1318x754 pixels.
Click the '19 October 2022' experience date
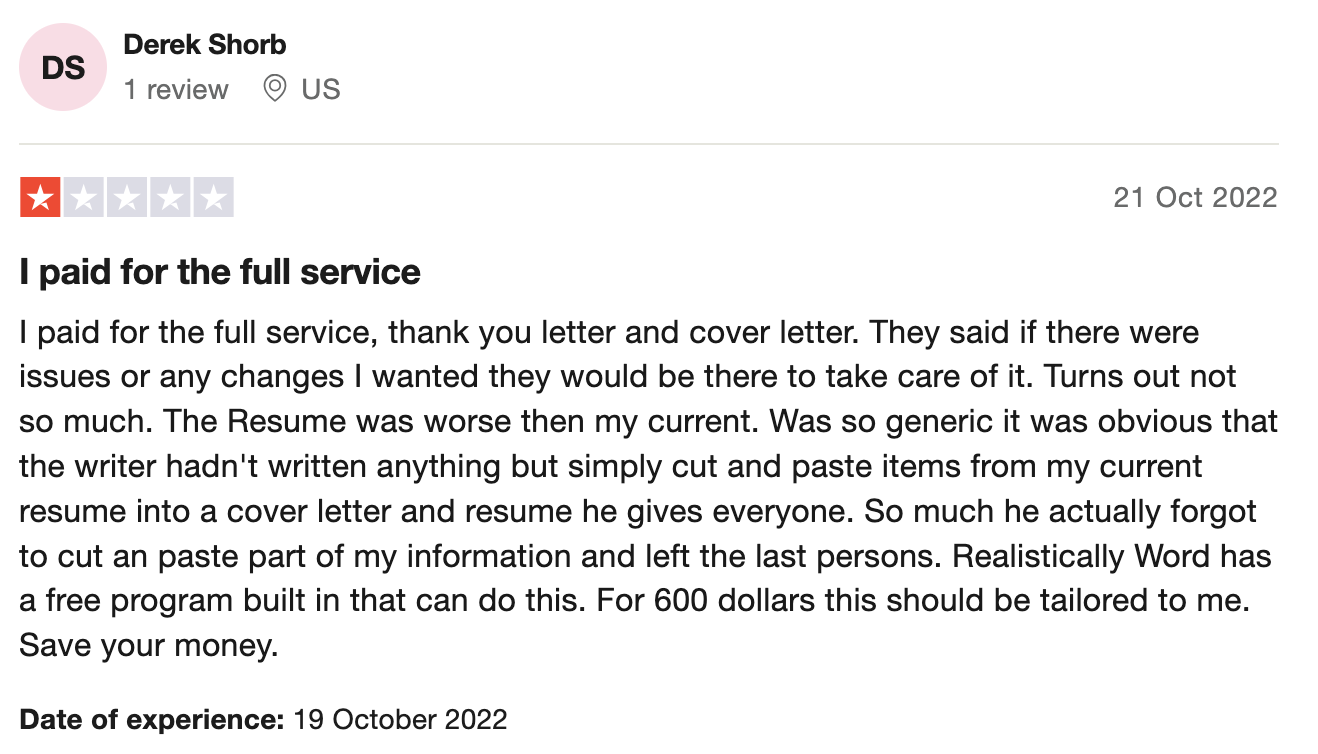point(400,719)
